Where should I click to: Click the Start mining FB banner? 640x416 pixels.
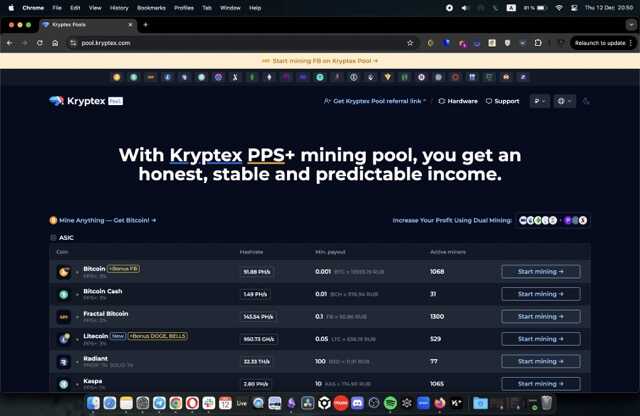coord(320,61)
